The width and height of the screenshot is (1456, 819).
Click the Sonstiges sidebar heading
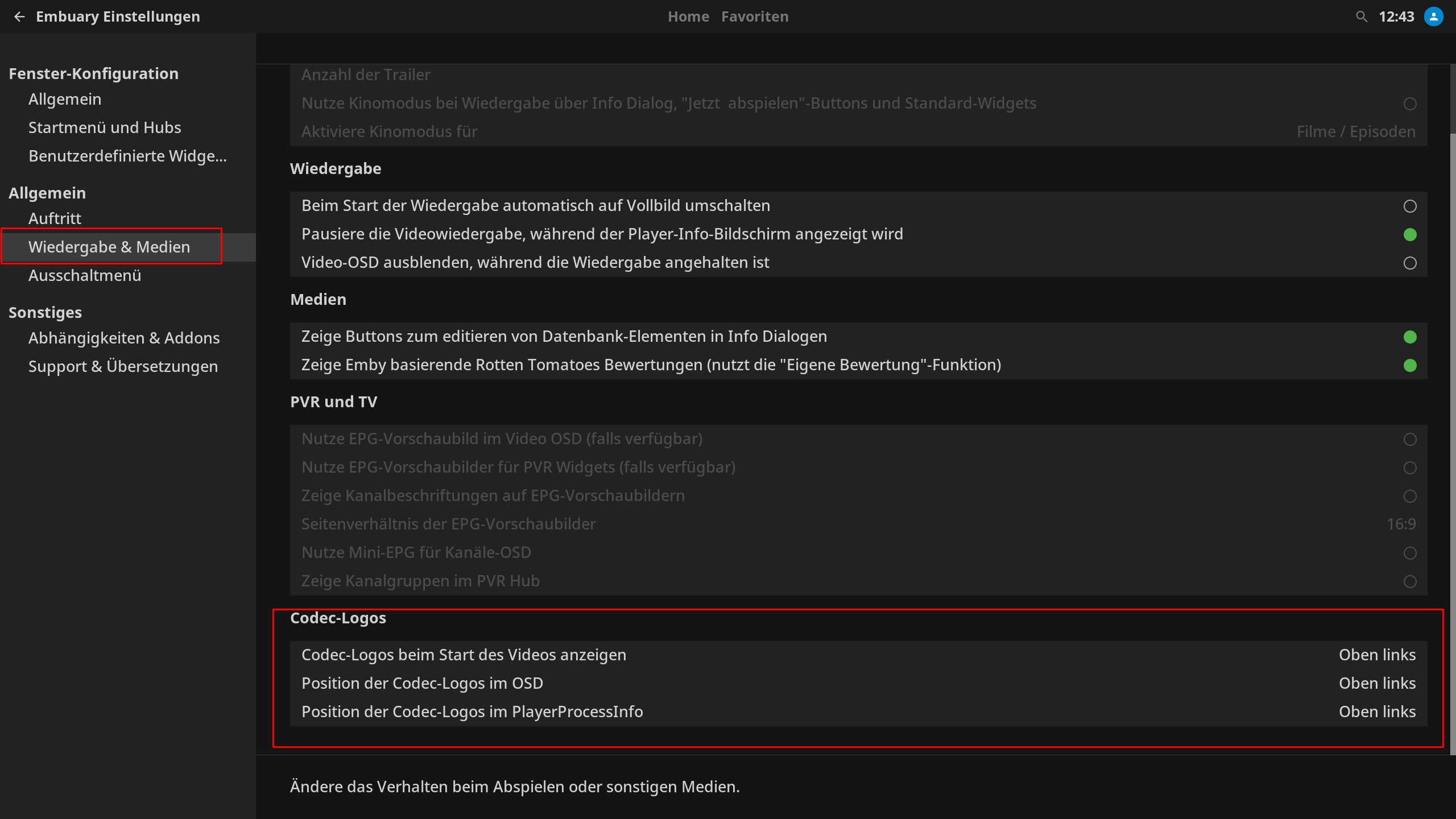[x=45, y=313]
